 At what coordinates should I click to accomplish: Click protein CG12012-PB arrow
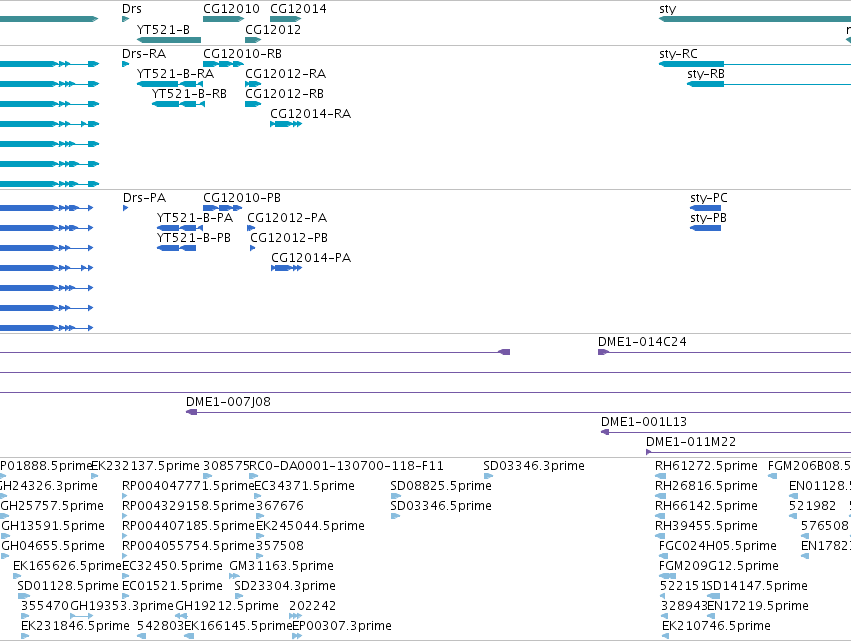click(x=252, y=248)
